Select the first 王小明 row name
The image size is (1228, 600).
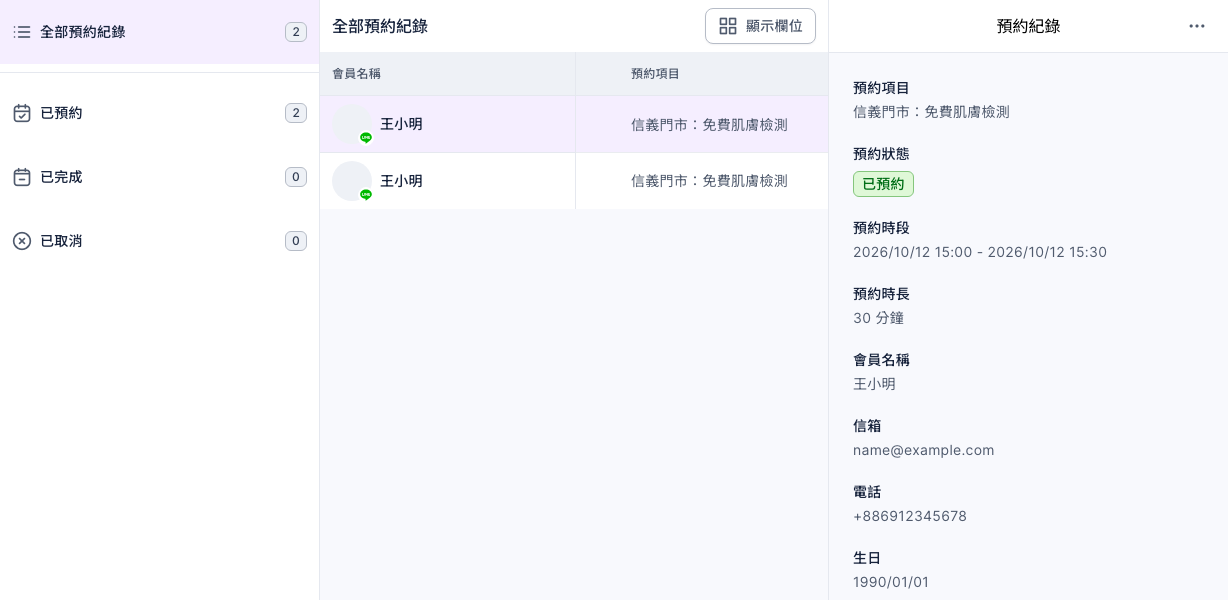(401, 124)
